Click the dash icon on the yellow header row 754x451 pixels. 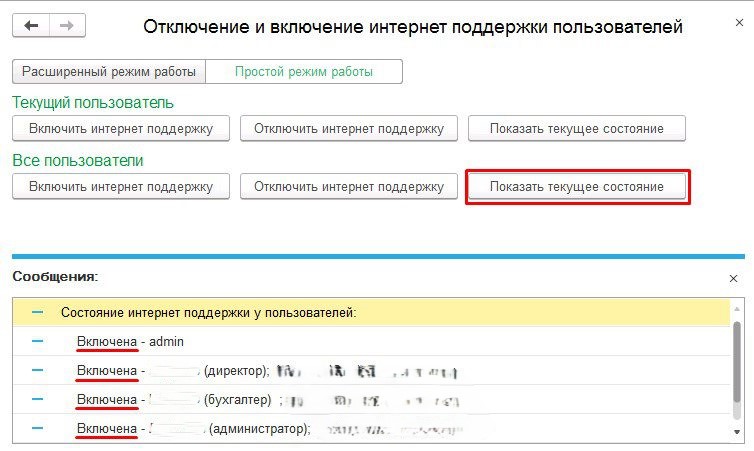[37, 312]
